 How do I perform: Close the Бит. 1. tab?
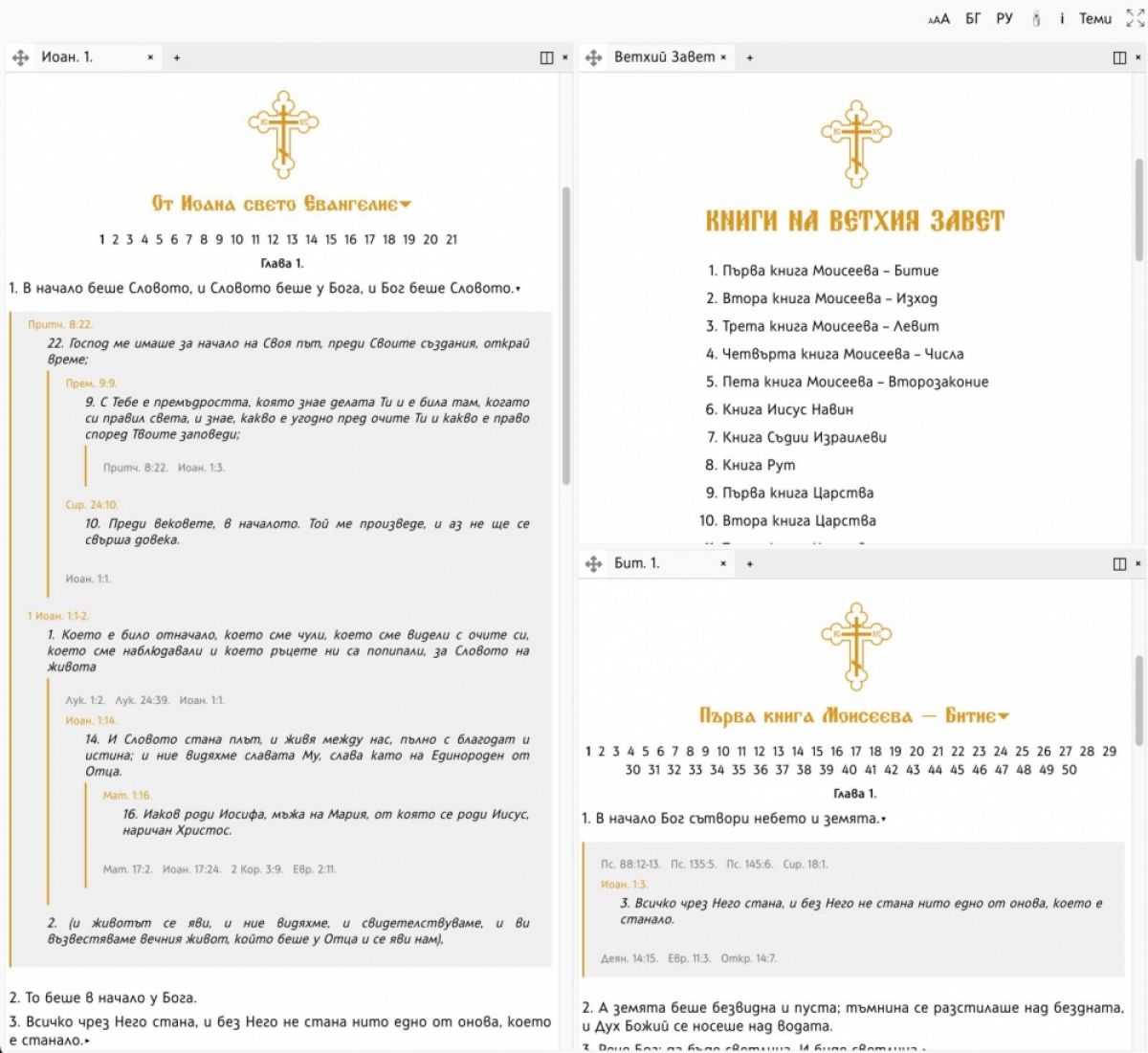[723, 563]
